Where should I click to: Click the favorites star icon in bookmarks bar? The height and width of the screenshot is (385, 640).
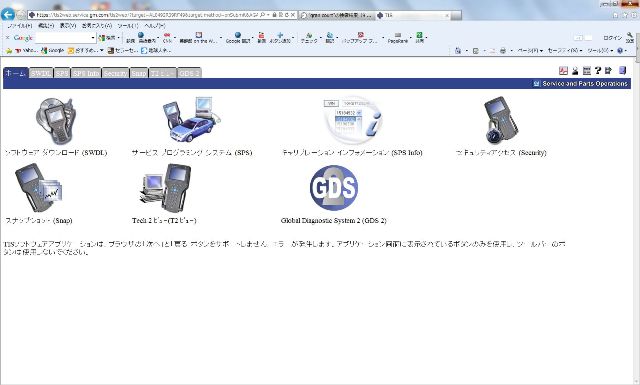9,51
